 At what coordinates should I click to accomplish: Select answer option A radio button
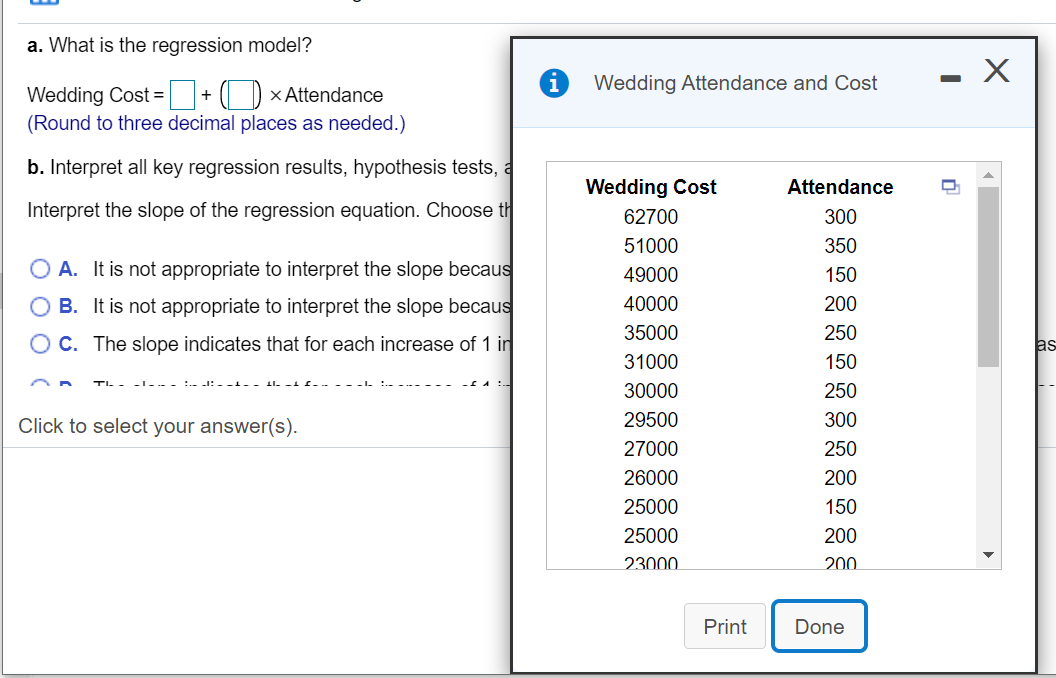point(40,269)
